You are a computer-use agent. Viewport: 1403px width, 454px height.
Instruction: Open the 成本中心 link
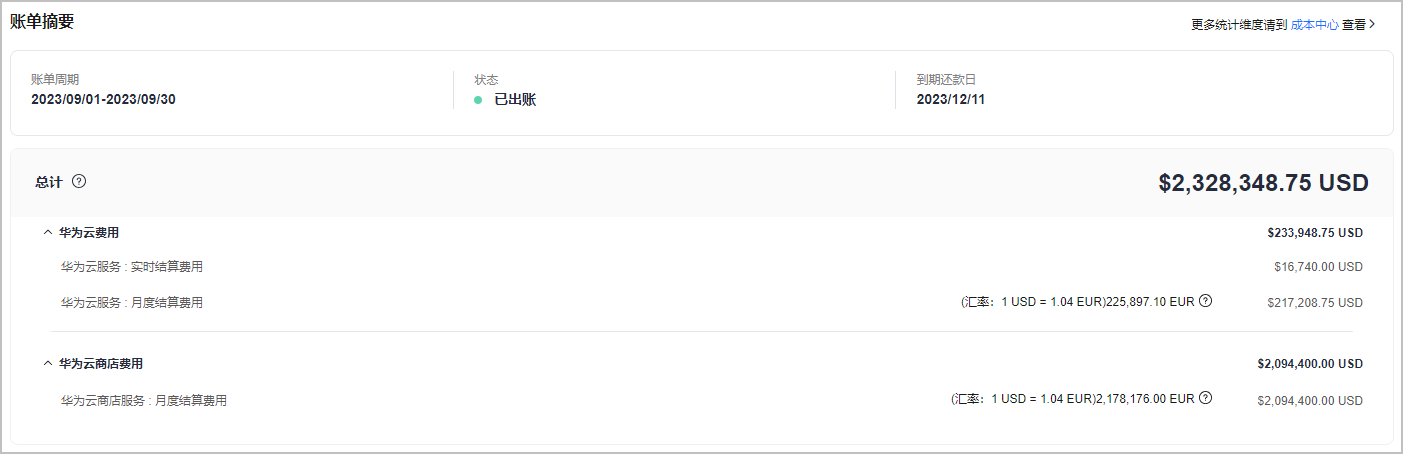pos(1314,25)
